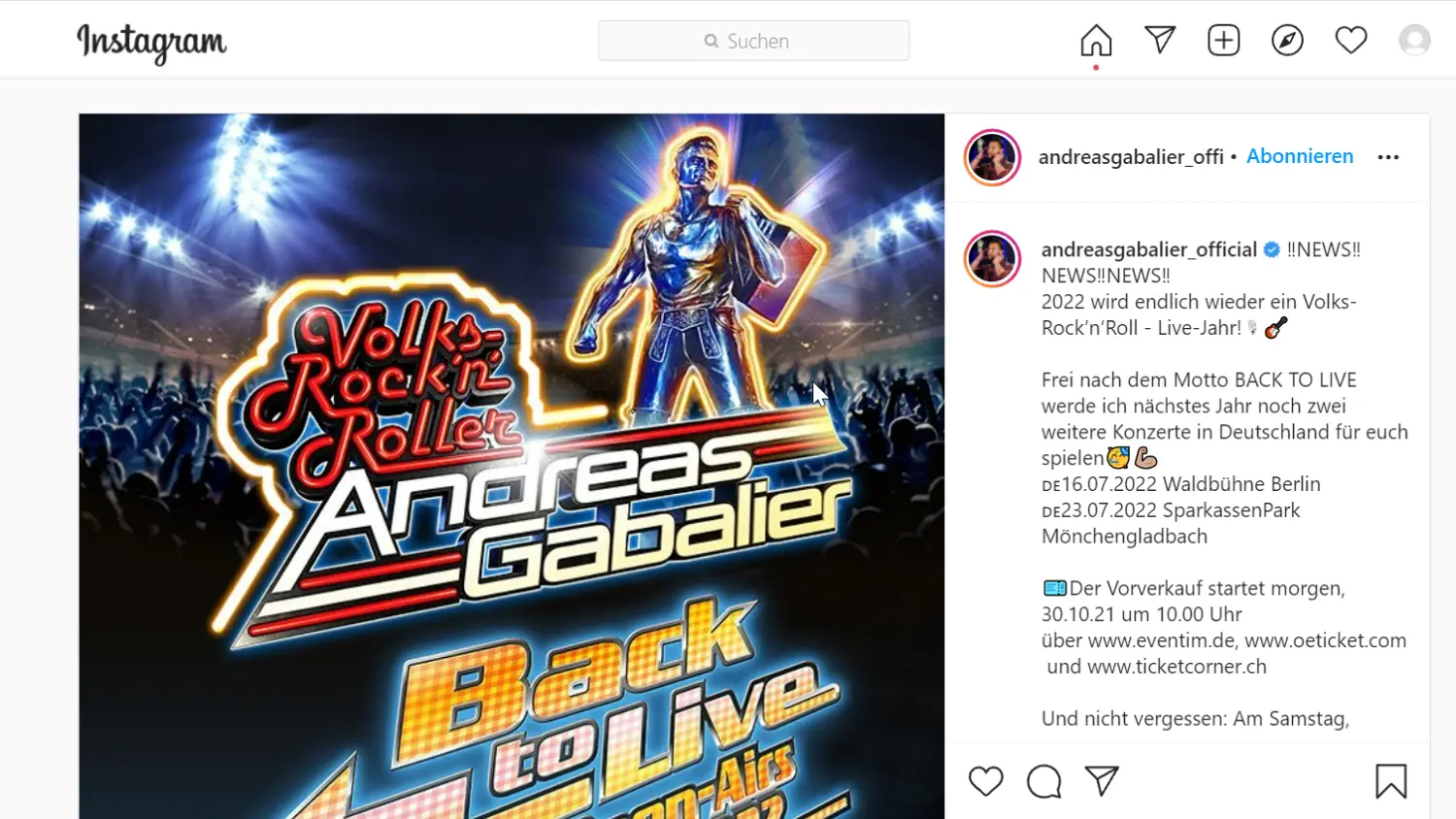This screenshot has width=1456, height=819.
Task: Open andreasgabalier_offi username in post header
Action: 1131,157
